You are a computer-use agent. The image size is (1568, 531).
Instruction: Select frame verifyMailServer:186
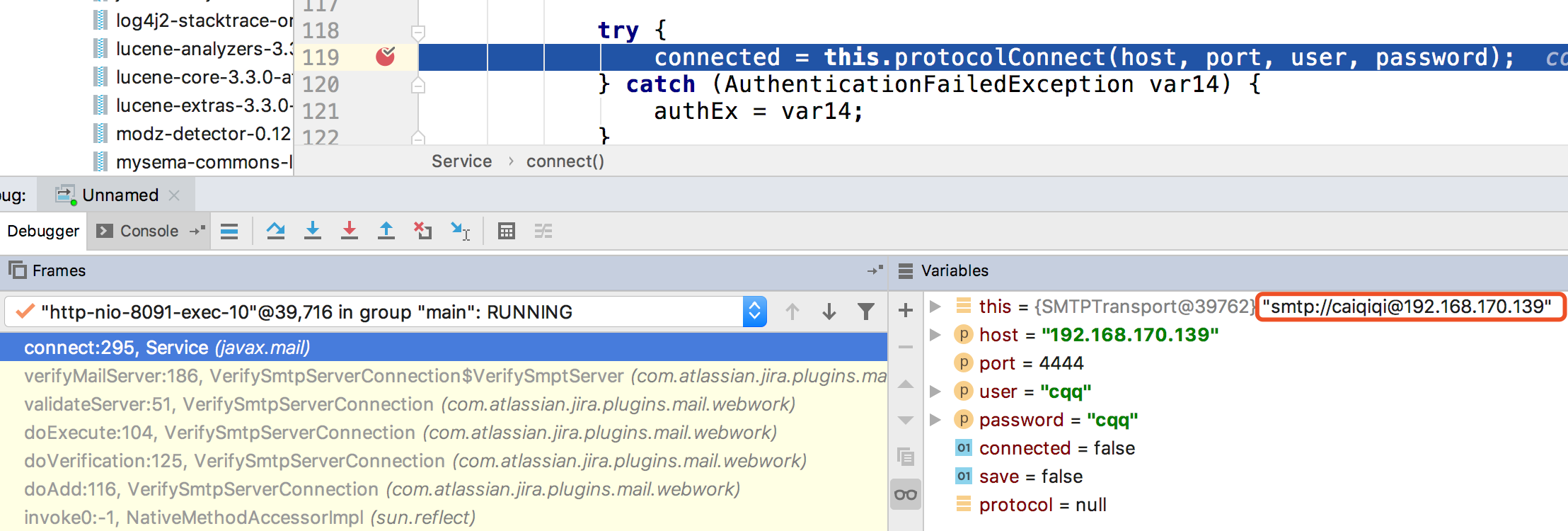tap(444, 376)
